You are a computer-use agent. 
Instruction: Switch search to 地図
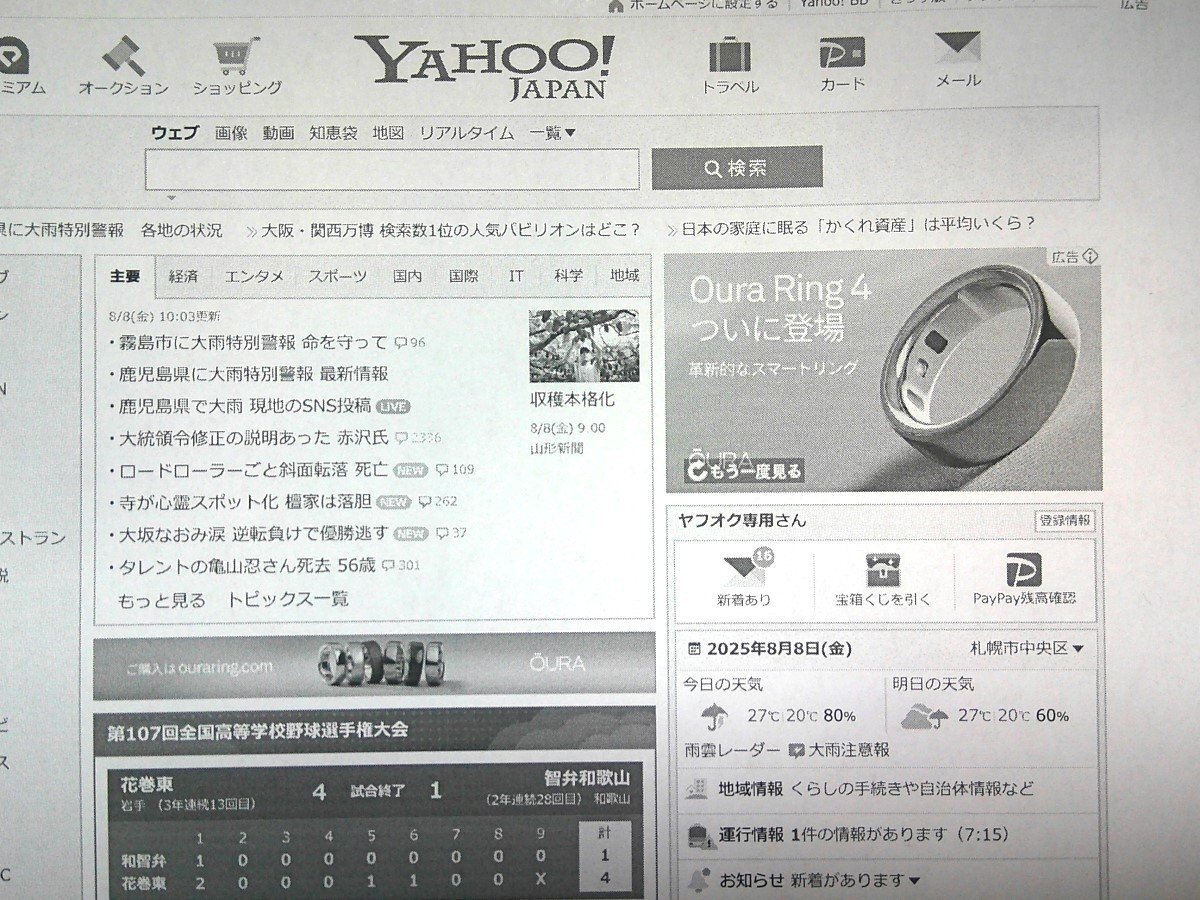[388, 132]
